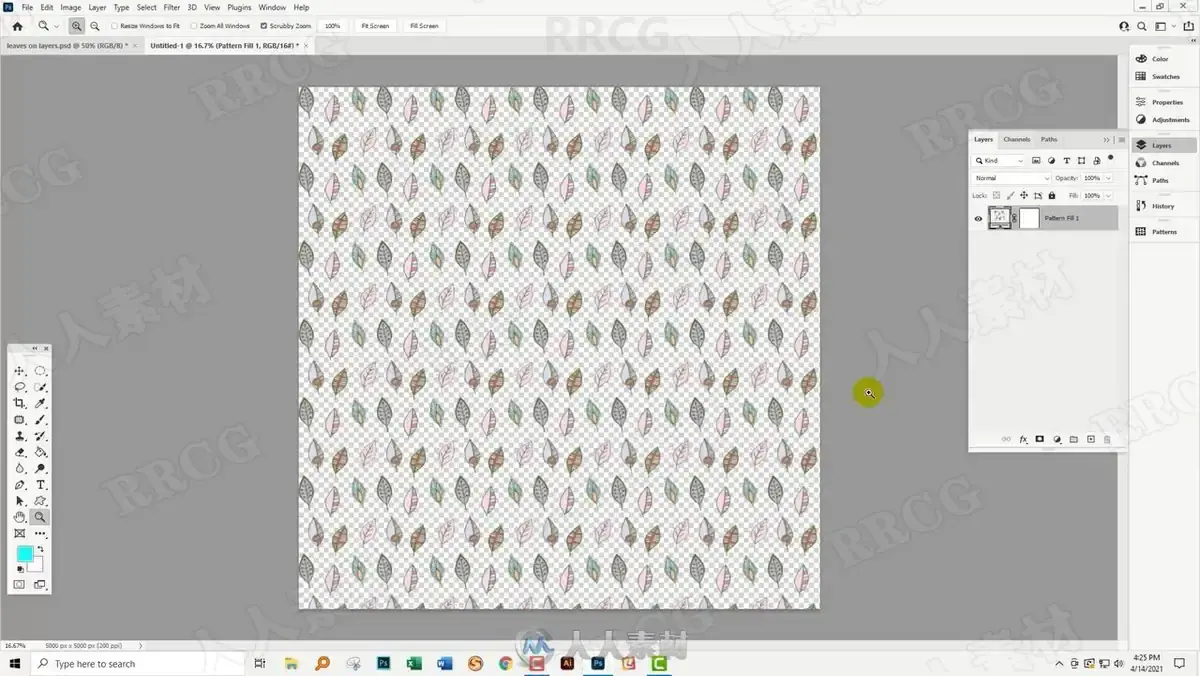Toggle Quick Mask mode
The width and height of the screenshot is (1200, 676).
click(x=19, y=584)
